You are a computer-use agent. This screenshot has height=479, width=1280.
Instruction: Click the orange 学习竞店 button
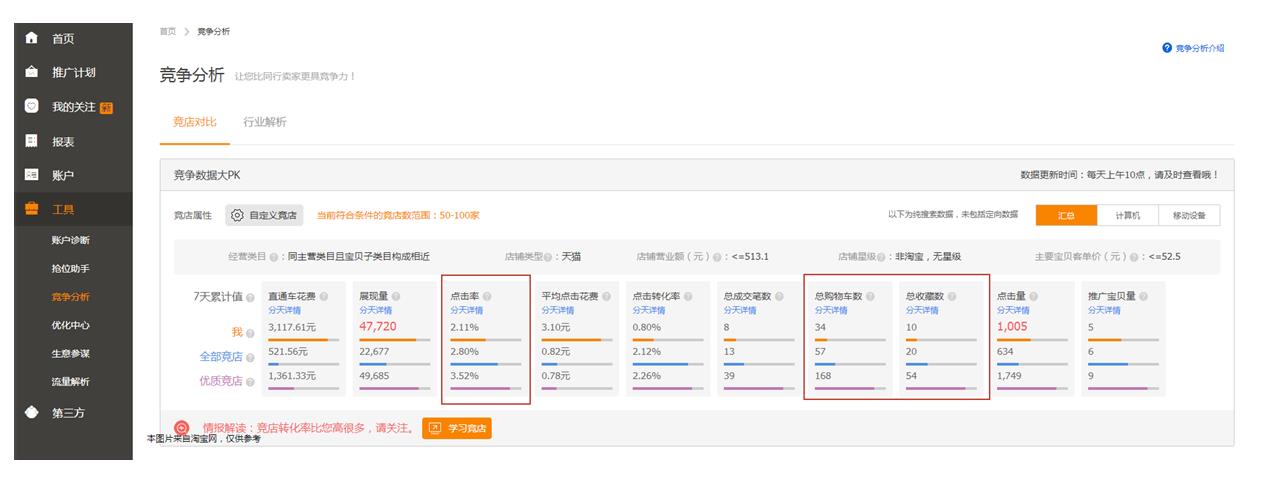click(457, 428)
